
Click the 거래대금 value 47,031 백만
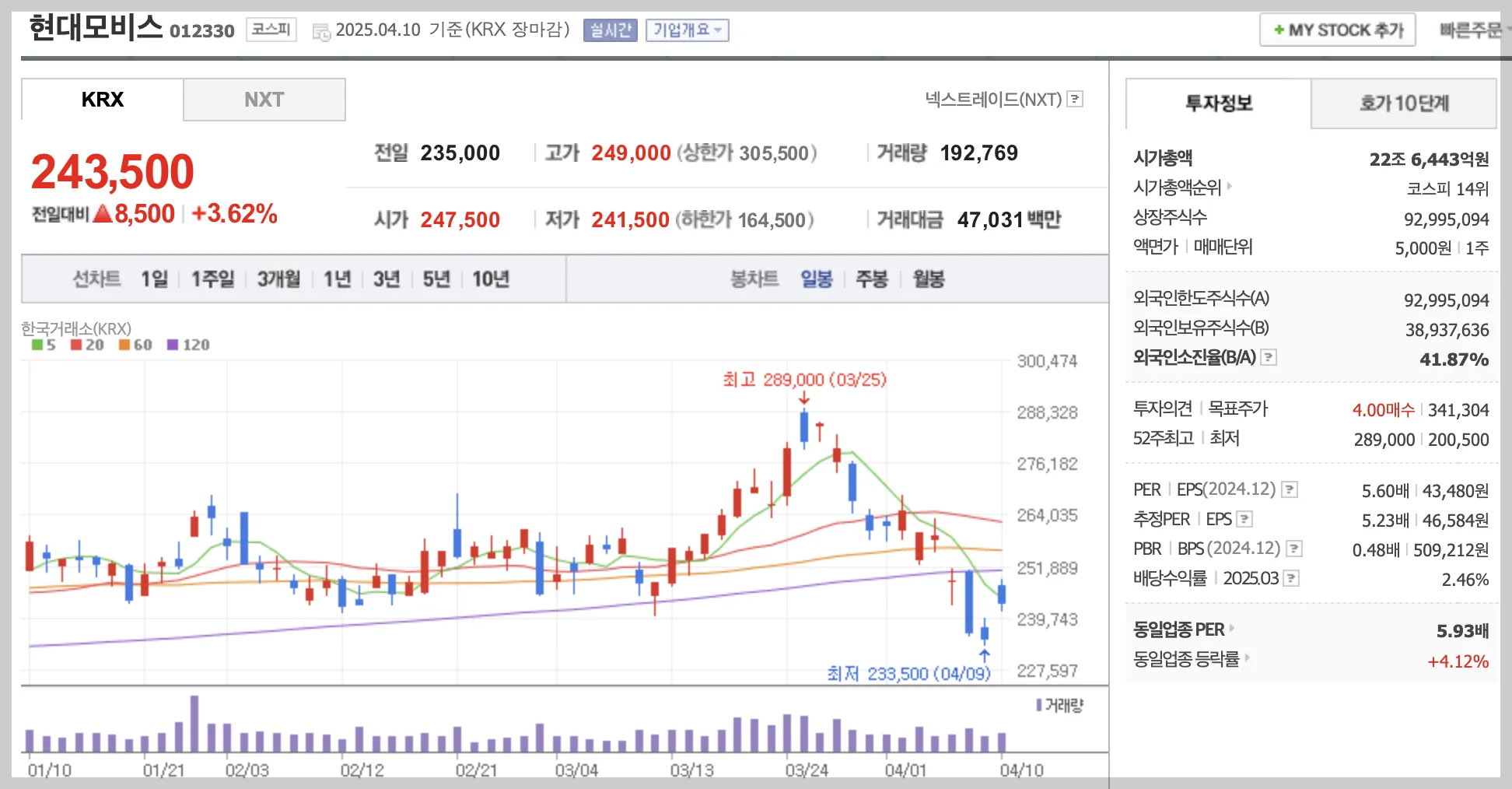pyautogui.click(x=1009, y=219)
